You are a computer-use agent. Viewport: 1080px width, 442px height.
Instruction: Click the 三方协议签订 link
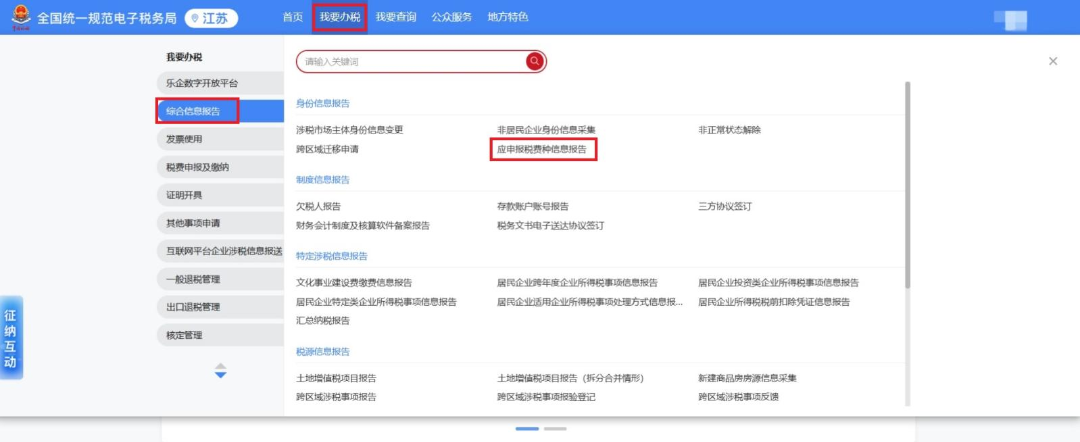click(x=724, y=206)
